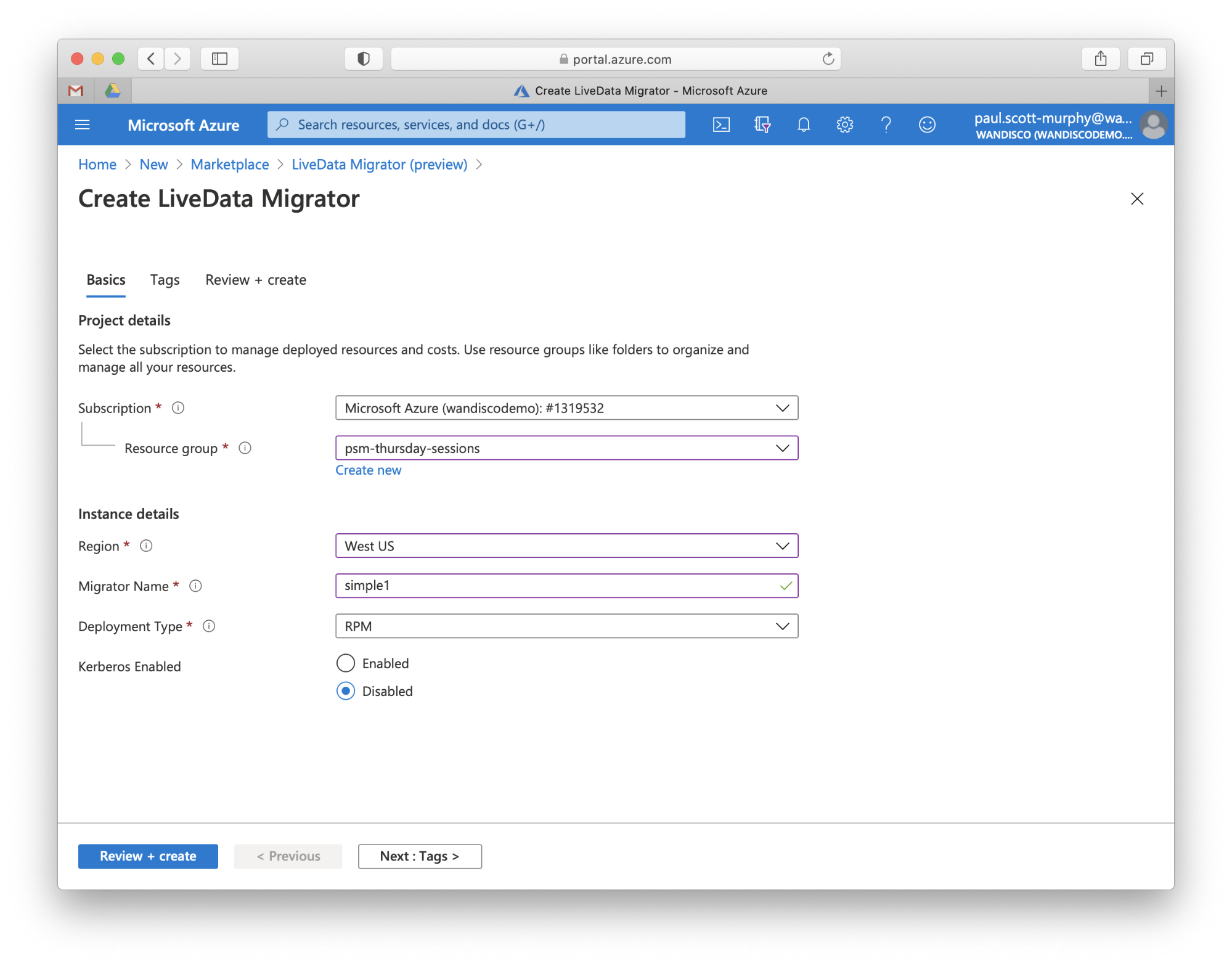Click info icon next to Deployment Type

point(209,626)
